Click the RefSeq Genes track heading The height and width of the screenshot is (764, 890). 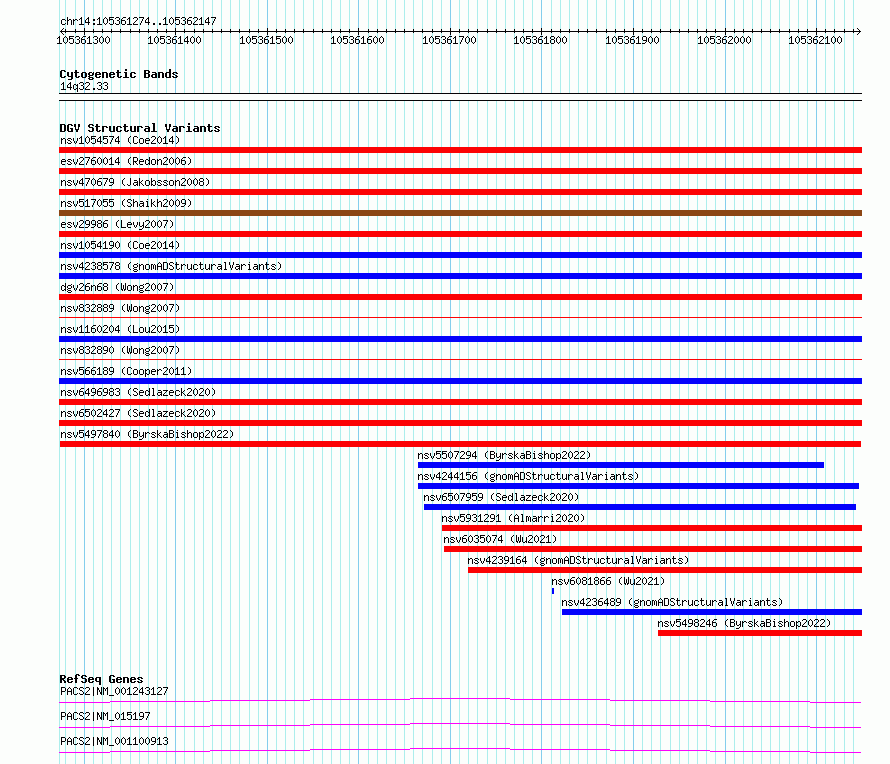[101, 679]
